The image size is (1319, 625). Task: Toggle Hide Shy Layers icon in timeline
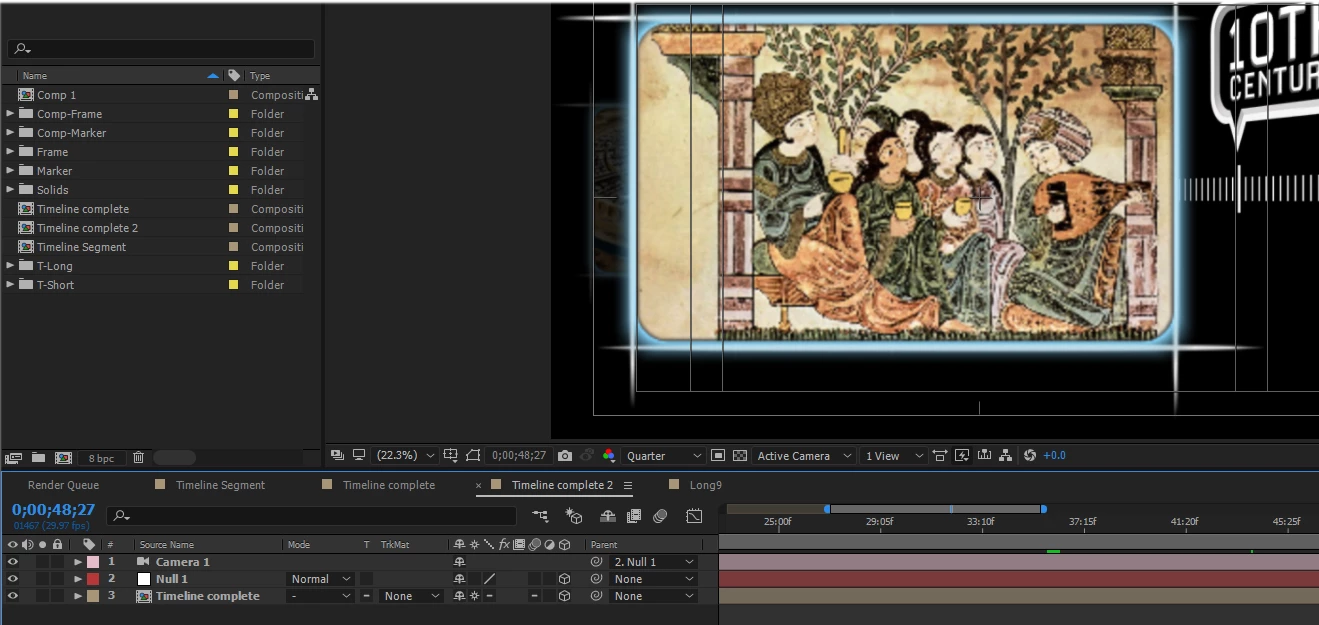pyautogui.click(x=607, y=516)
